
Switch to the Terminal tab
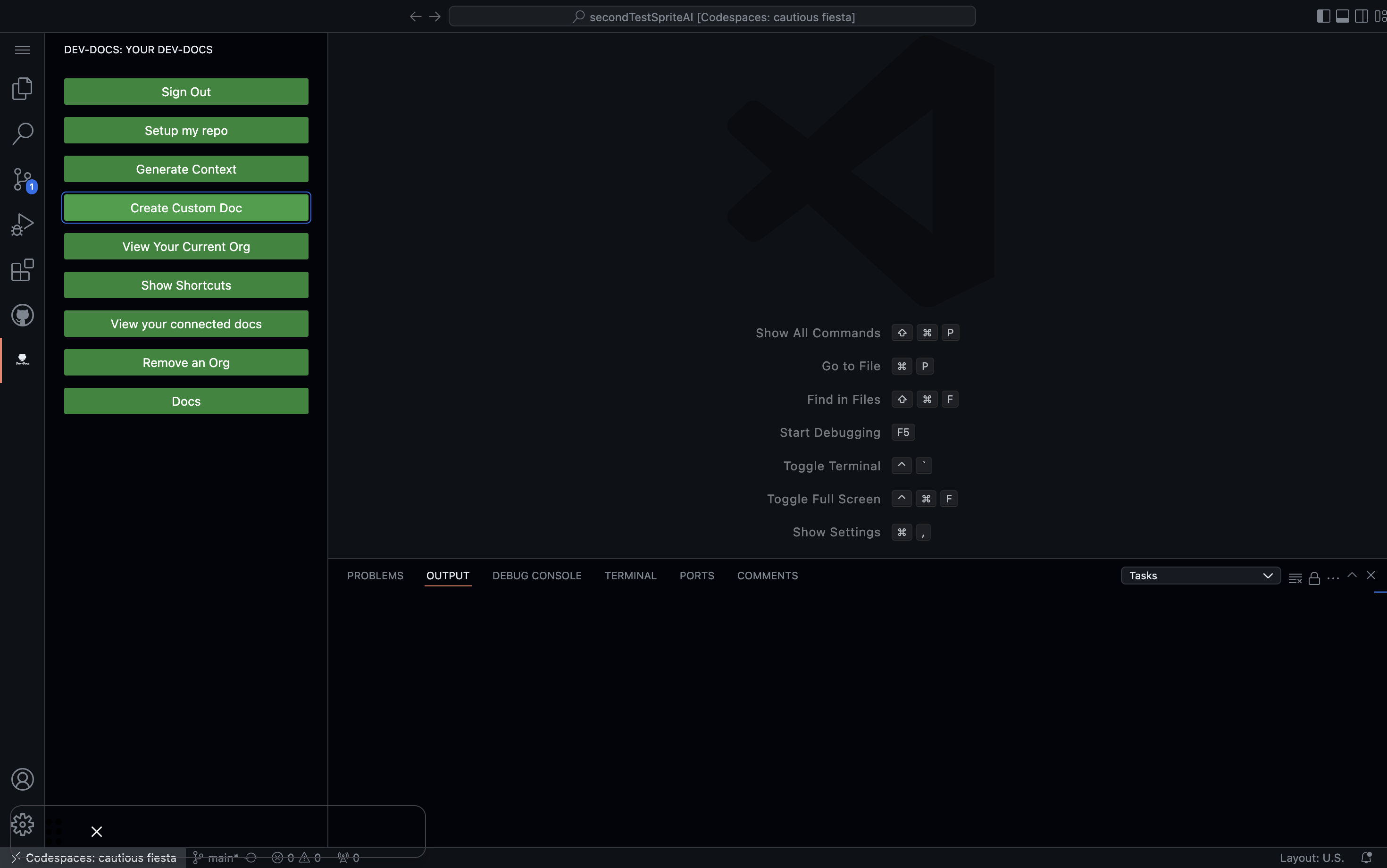coord(630,575)
